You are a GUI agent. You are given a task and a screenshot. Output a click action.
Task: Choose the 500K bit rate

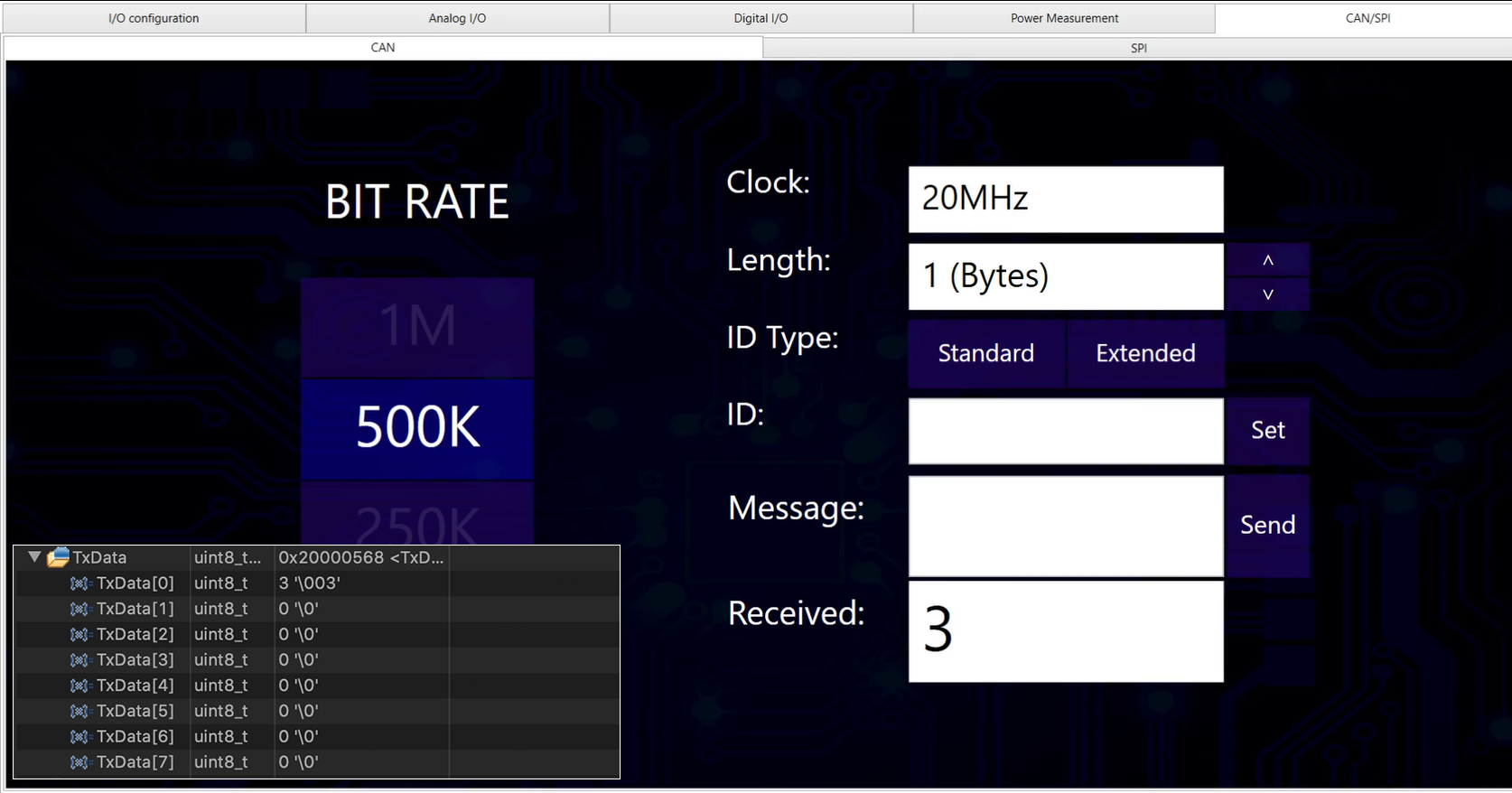(417, 428)
